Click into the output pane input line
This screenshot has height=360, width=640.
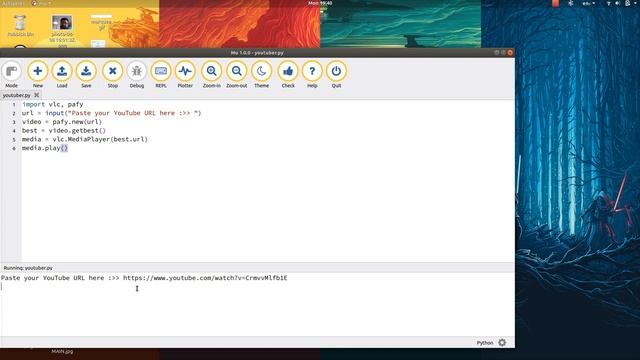(x=257, y=287)
